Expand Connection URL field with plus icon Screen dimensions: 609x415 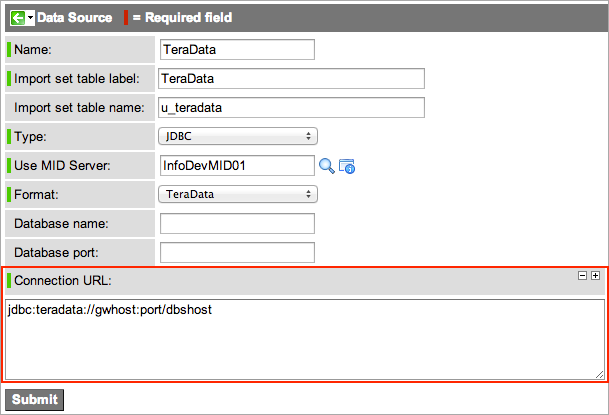pos(595,276)
